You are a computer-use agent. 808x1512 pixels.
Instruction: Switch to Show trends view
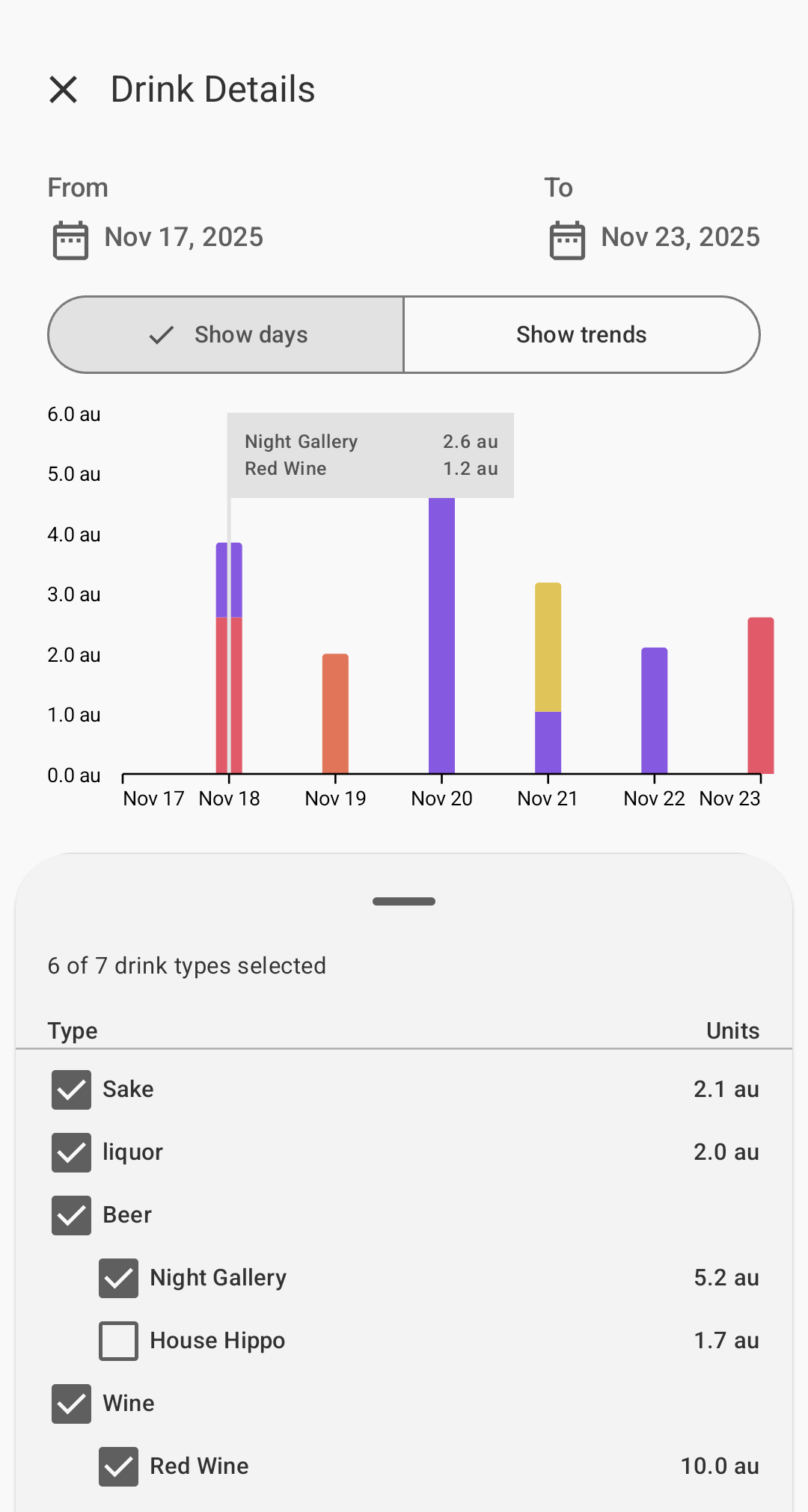(x=581, y=334)
